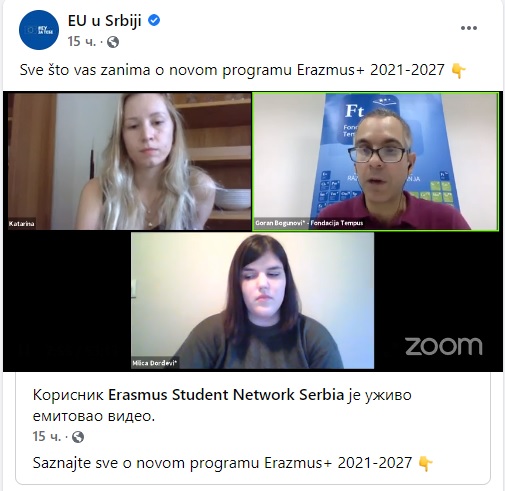Click the shared post globe privacy icon
505x491 pixels.
[78, 437]
